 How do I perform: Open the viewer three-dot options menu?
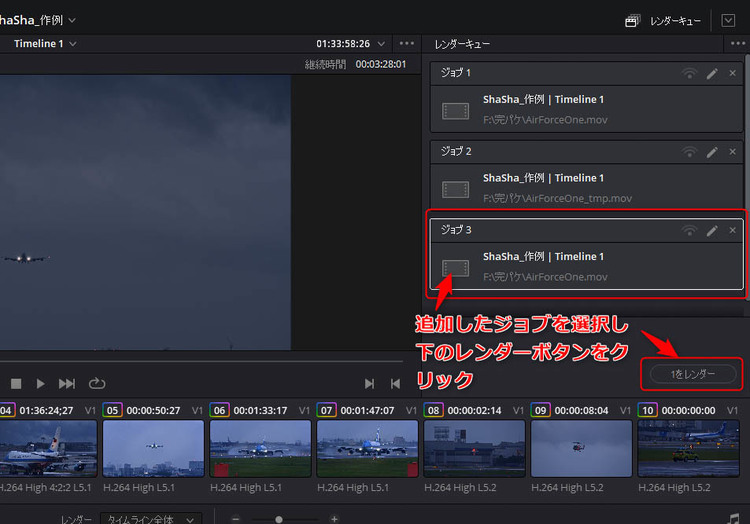pyautogui.click(x=406, y=44)
